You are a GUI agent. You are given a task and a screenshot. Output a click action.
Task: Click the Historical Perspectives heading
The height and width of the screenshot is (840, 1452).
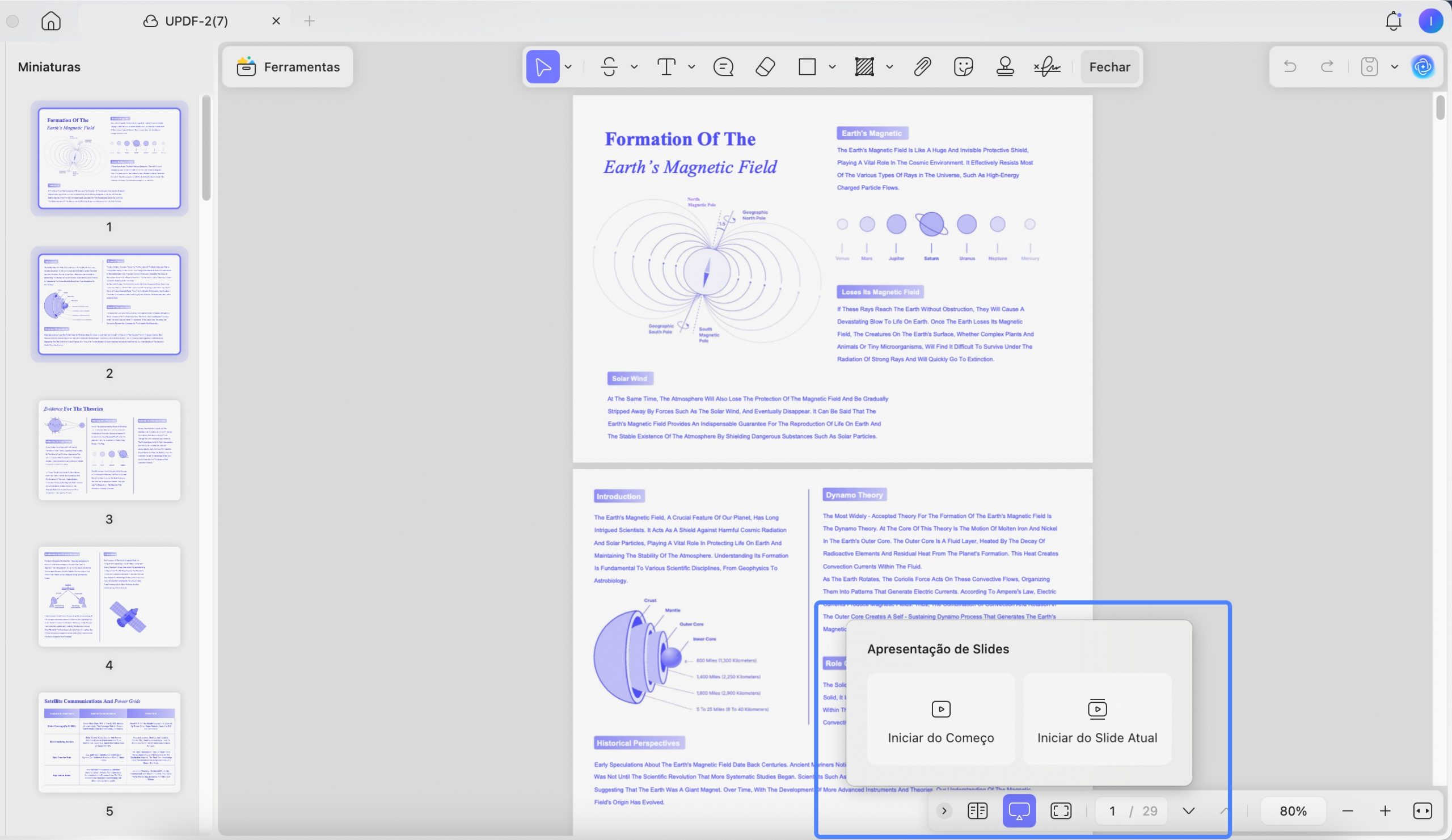pos(639,743)
